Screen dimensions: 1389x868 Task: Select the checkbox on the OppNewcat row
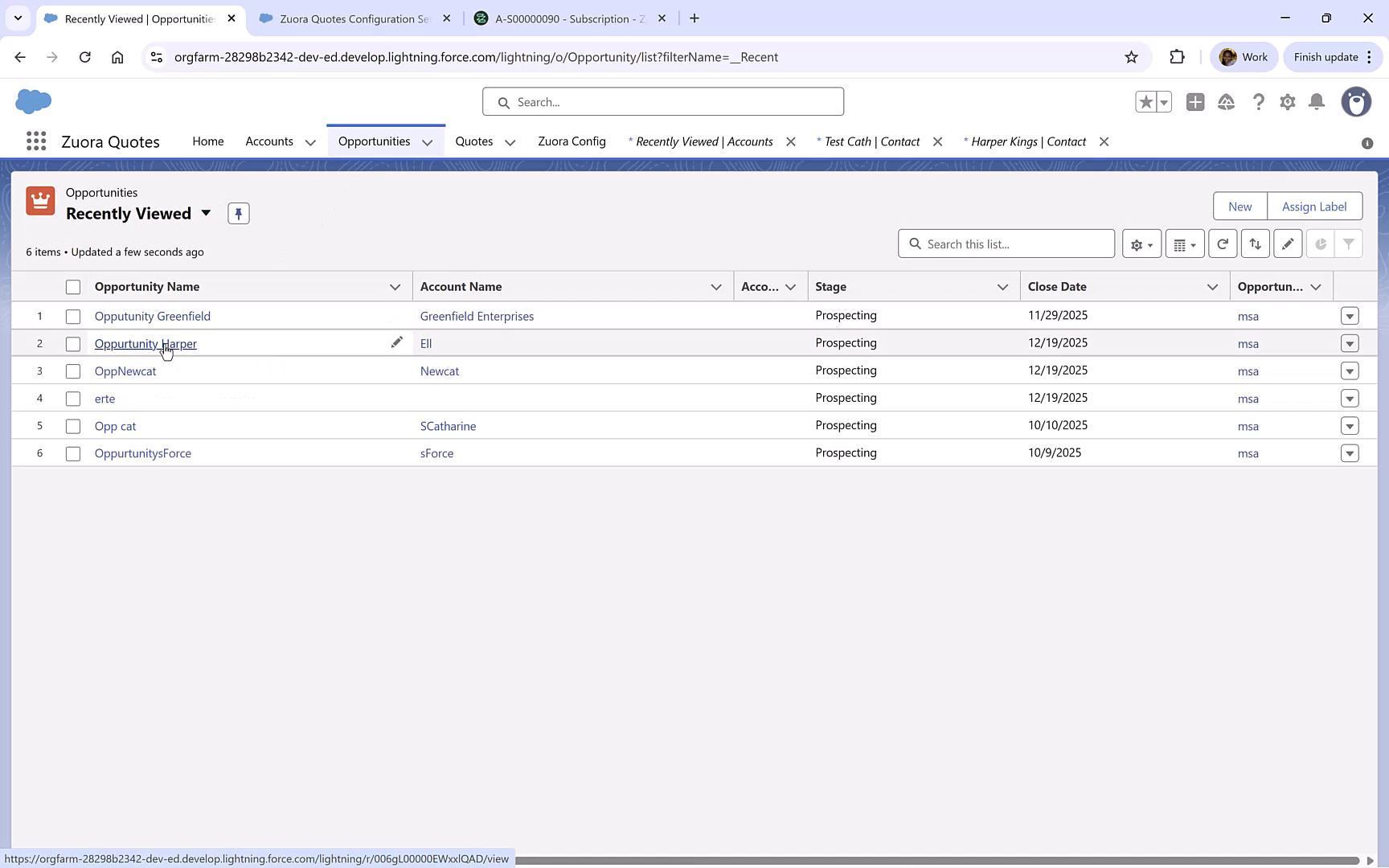pyautogui.click(x=73, y=371)
